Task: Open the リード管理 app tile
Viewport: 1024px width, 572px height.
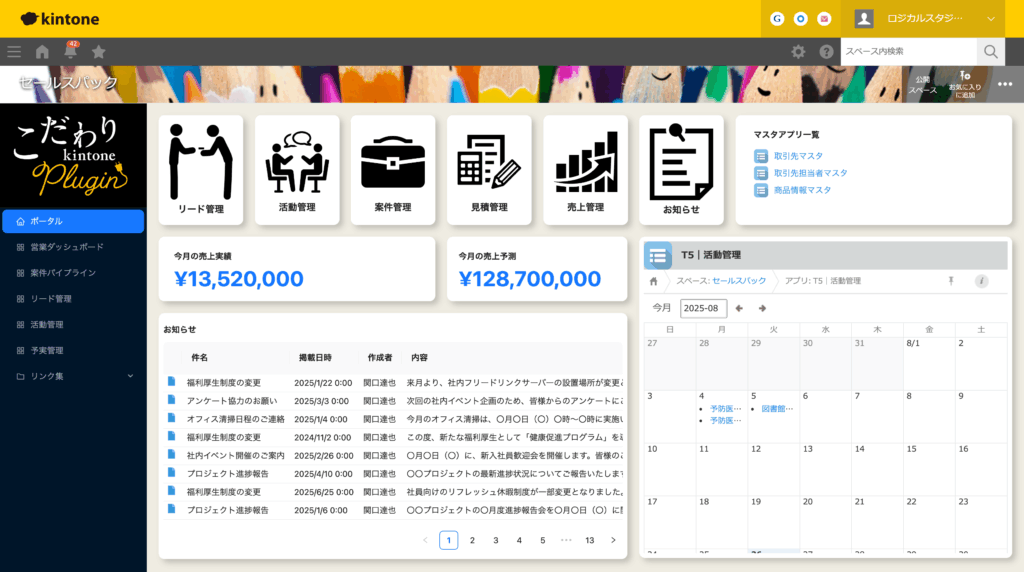Action: pos(200,169)
